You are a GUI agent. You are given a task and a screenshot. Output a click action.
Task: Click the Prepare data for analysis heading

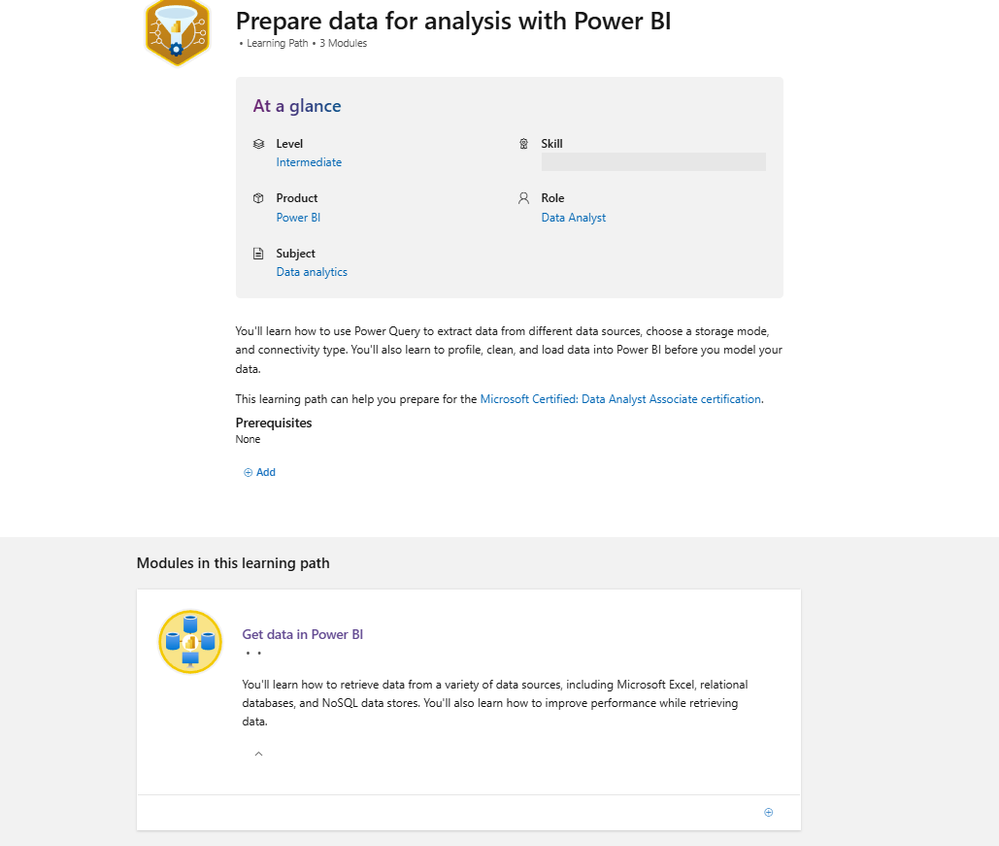[x=453, y=20]
